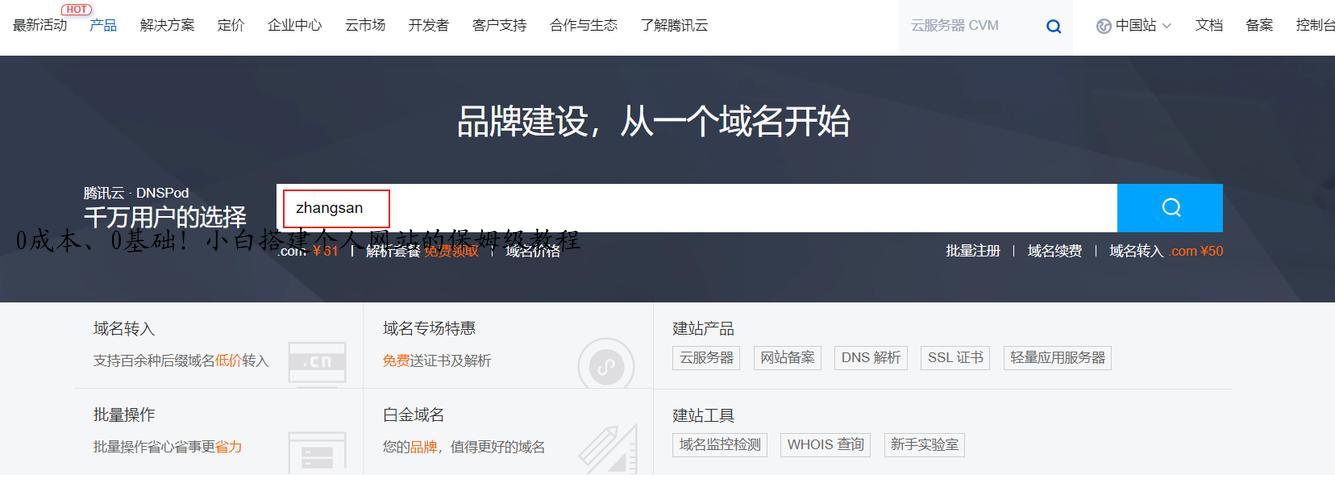Open the 合作与生态 menu
This screenshot has width=1335, height=500.
coord(584,25)
